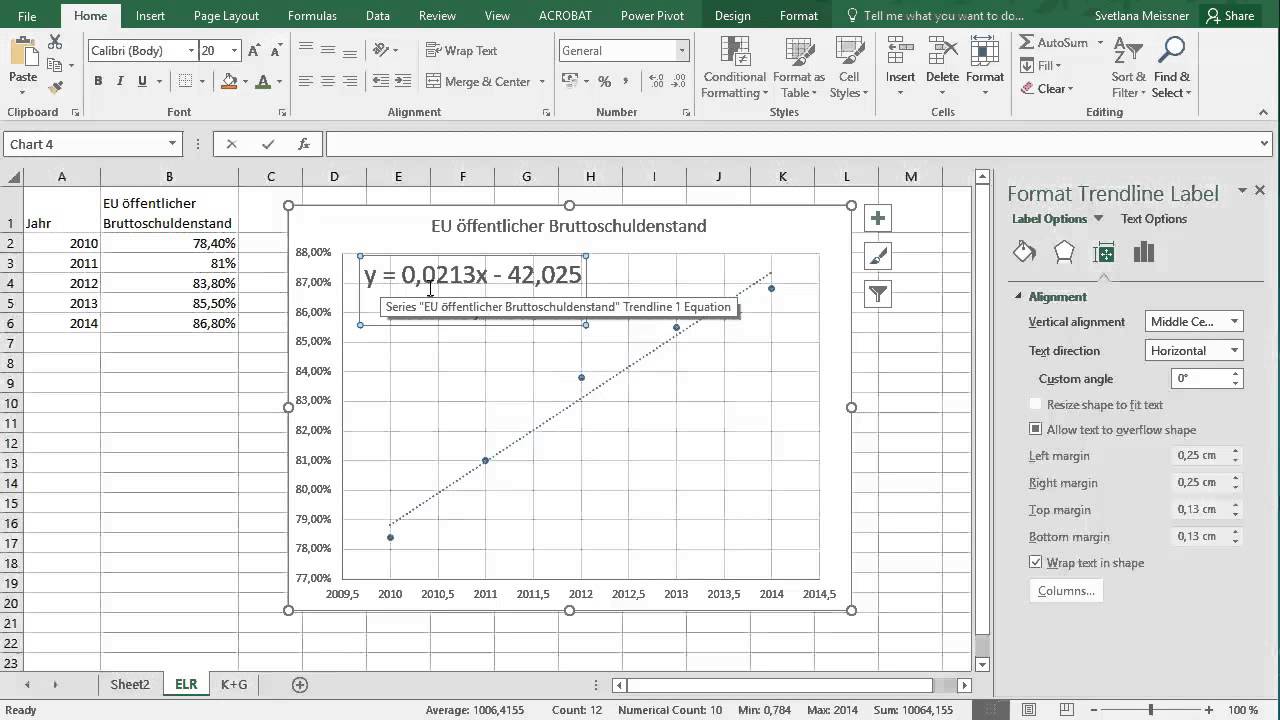The height and width of the screenshot is (720, 1280).
Task: Select Fill & Line paint bucket icon
Action: pos(1024,253)
